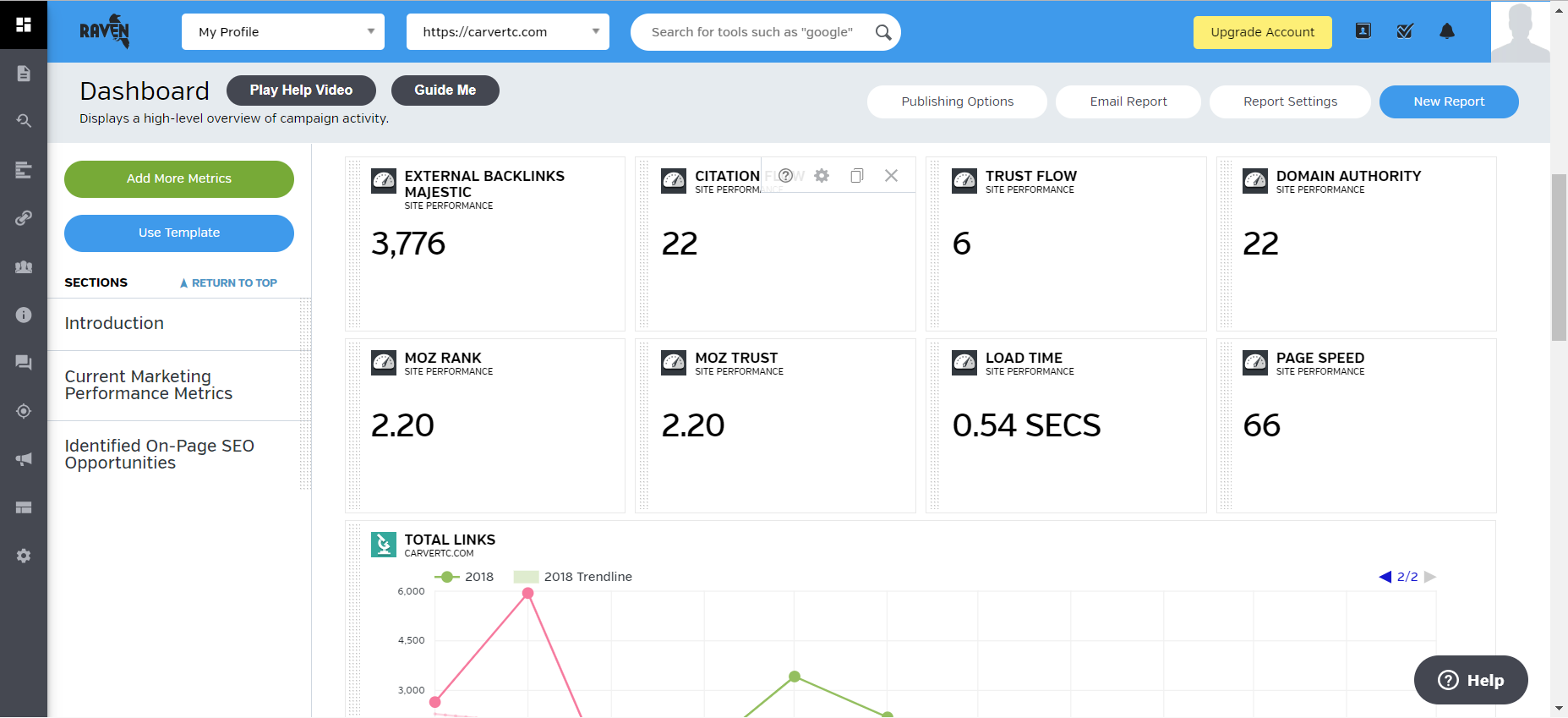The image size is (1568, 718).
Task: Click gauge icon on External Backlinks Majestic widget
Action: tap(384, 181)
